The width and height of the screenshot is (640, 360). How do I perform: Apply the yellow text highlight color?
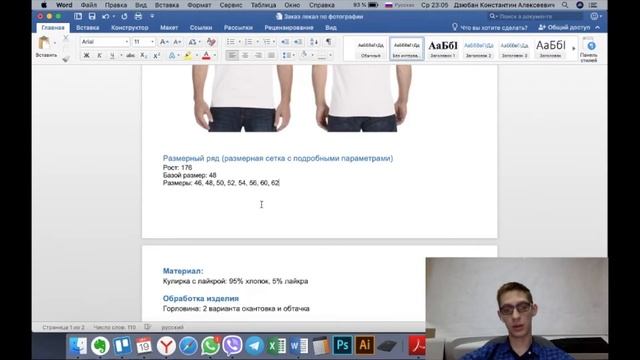pyautogui.click(x=188, y=56)
